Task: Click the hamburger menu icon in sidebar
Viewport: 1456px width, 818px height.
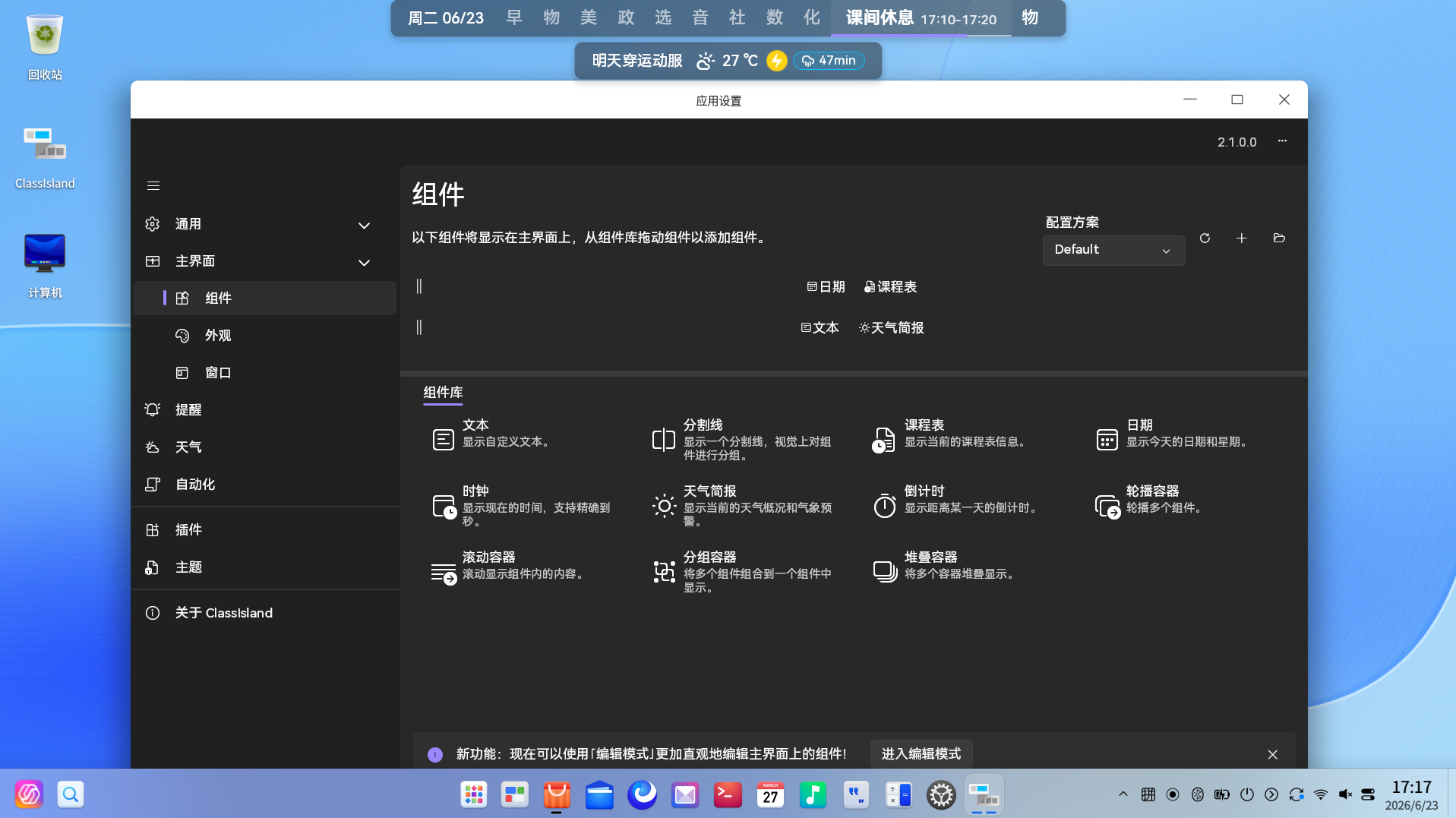Action: (153, 185)
